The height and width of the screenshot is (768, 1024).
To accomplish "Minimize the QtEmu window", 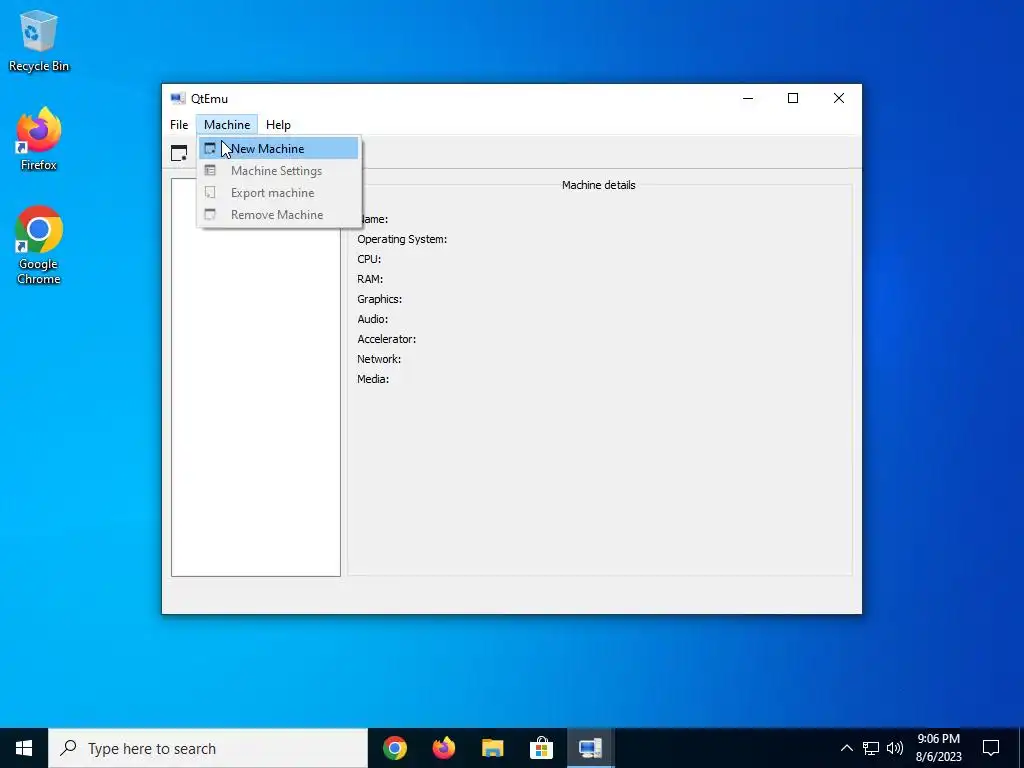I will pos(748,99).
